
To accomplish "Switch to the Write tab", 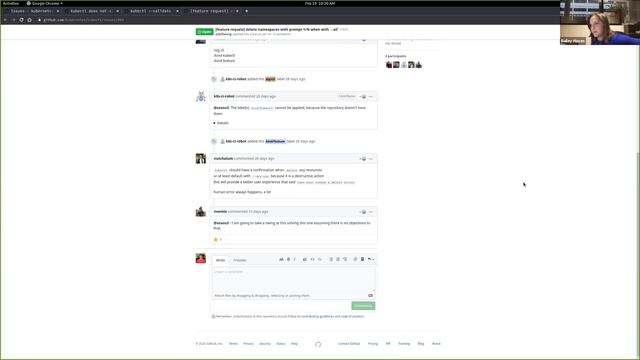I will (220, 260).
